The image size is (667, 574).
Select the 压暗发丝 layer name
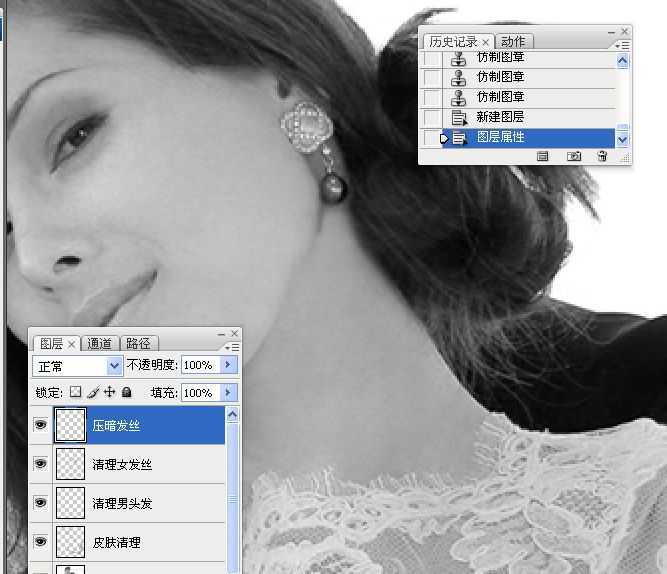tap(116, 426)
